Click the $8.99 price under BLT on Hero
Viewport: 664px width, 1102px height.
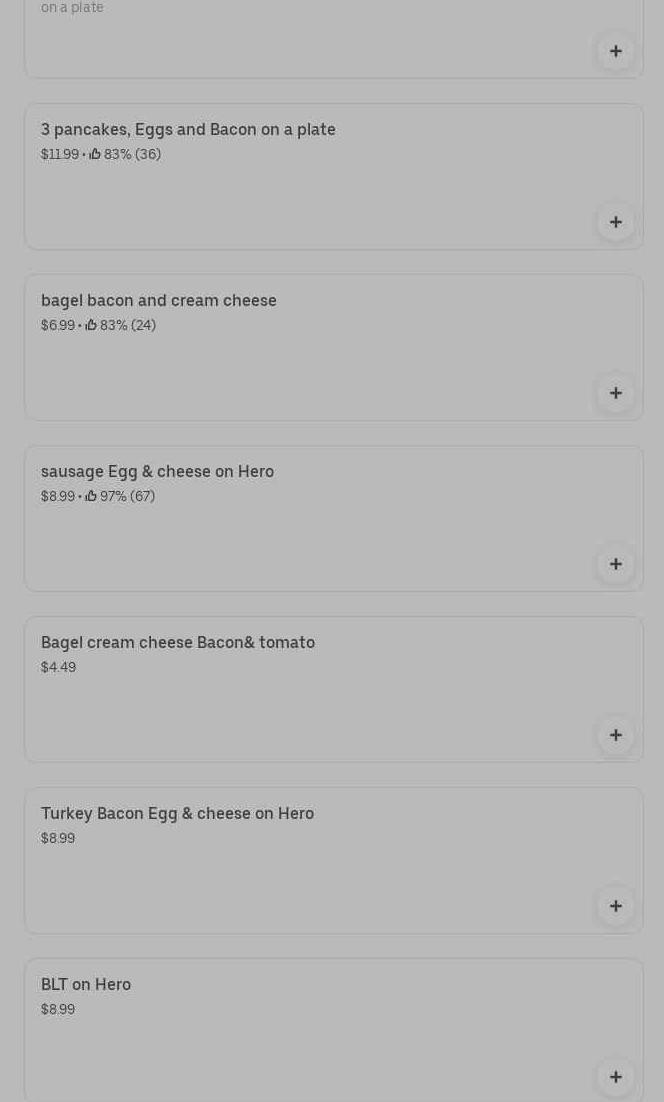58,1009
